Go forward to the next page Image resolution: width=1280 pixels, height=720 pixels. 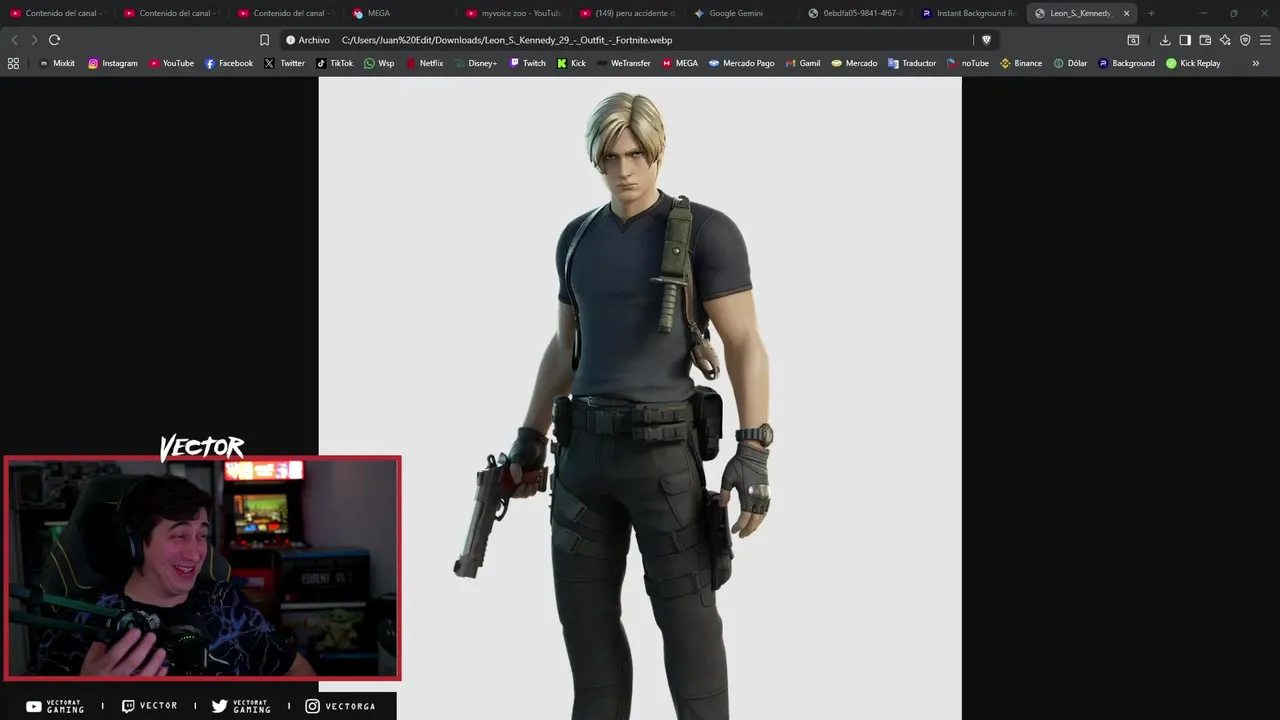point(34,40)
